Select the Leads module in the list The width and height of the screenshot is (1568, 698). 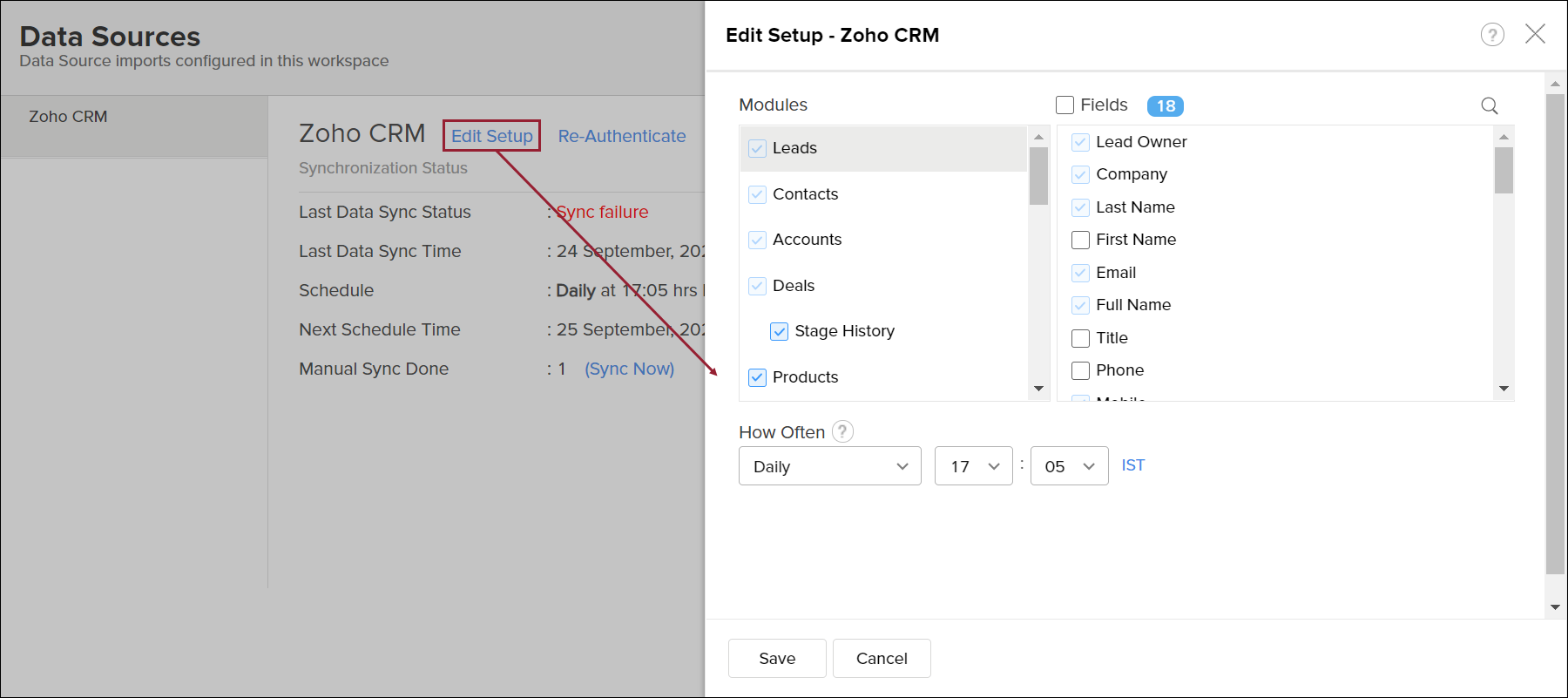pyautogui.click(x=794, y=148)
